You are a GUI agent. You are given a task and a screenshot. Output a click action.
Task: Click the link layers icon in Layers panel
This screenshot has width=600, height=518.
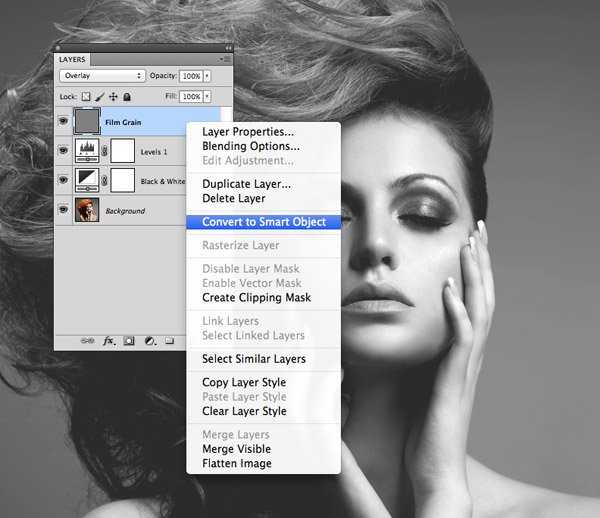[89, 340]
